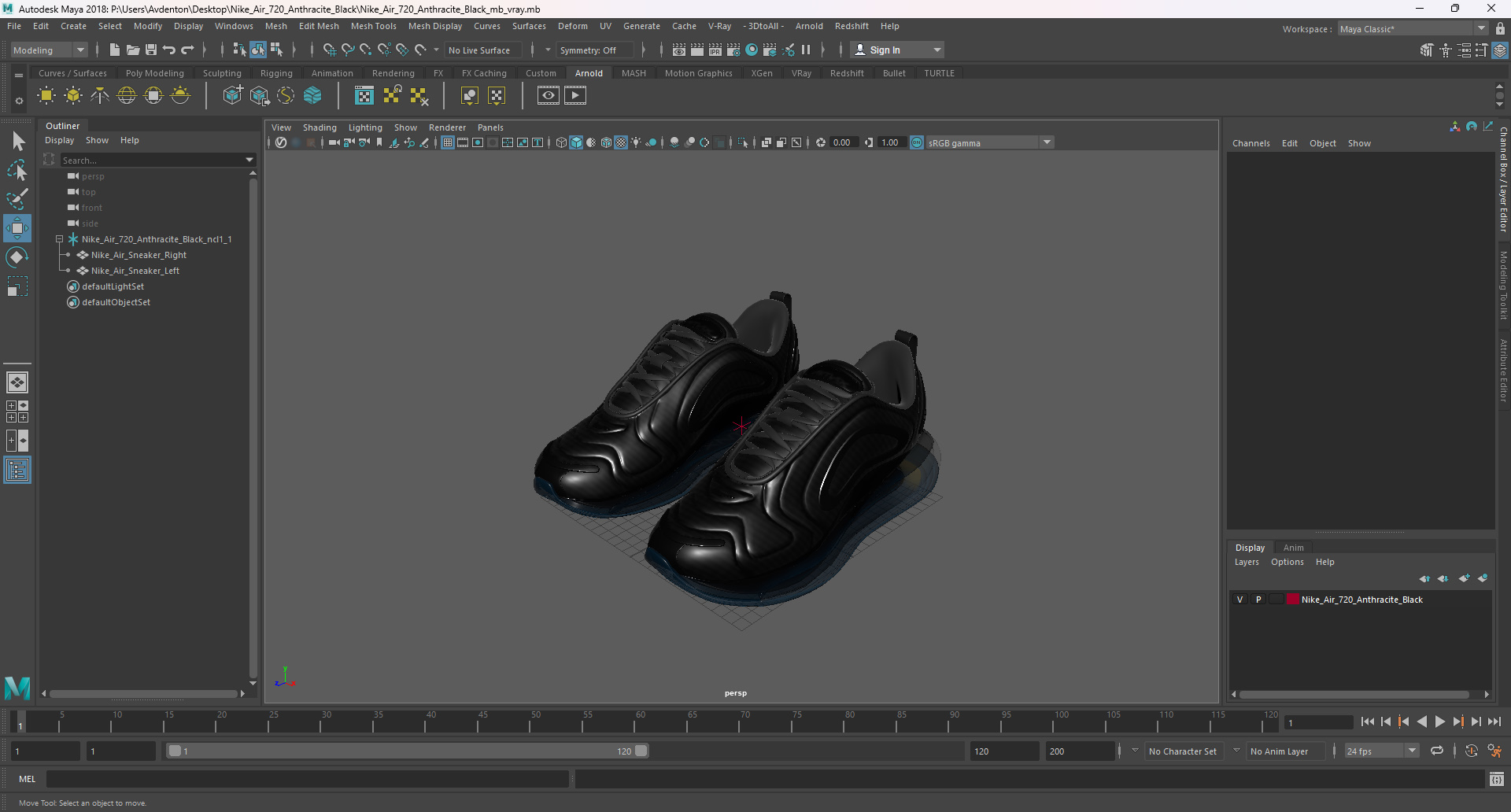The width and height of the screenshot is (1511, 812).
Task: Create layer from selected objects icon
Action: (1483, 578)
